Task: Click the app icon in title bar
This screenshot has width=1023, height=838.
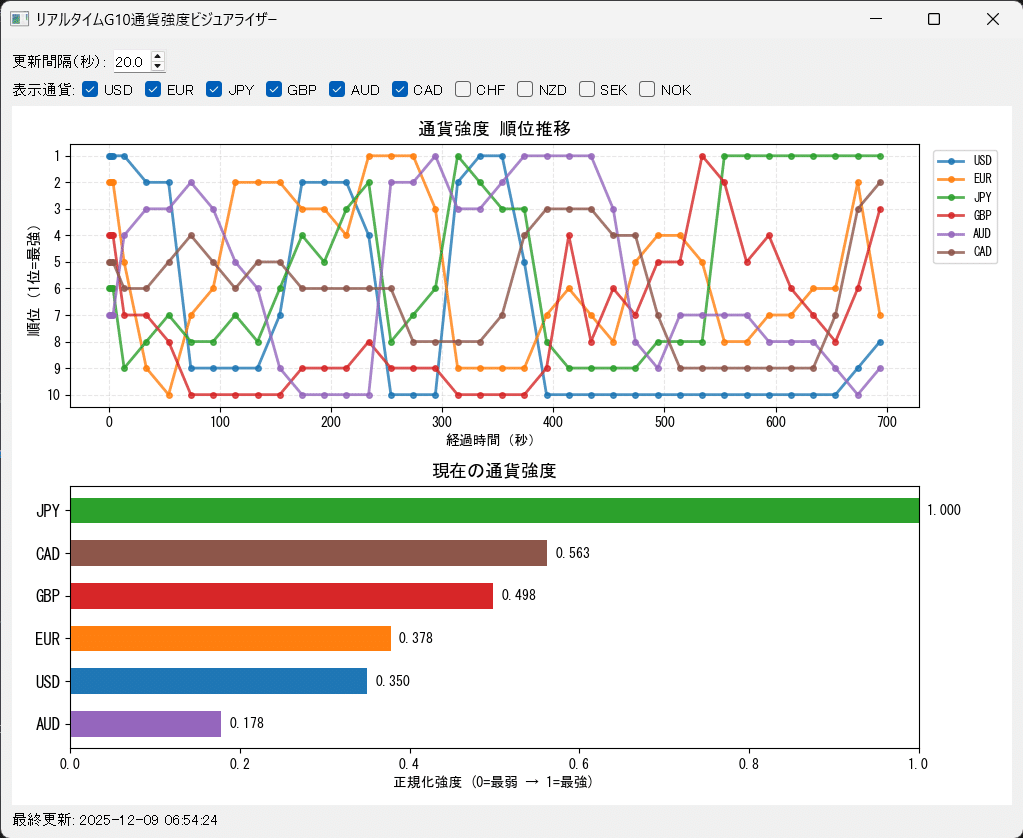Action: tap(19, 19)
